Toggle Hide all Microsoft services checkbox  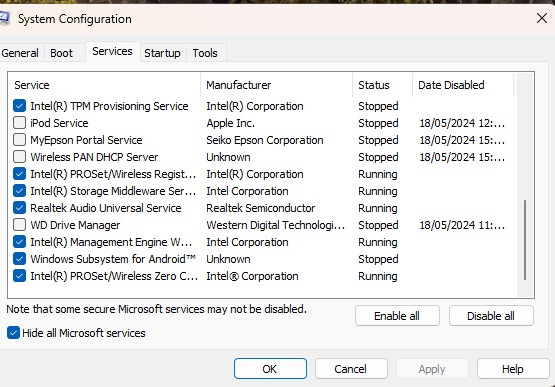tap(13, 333)
